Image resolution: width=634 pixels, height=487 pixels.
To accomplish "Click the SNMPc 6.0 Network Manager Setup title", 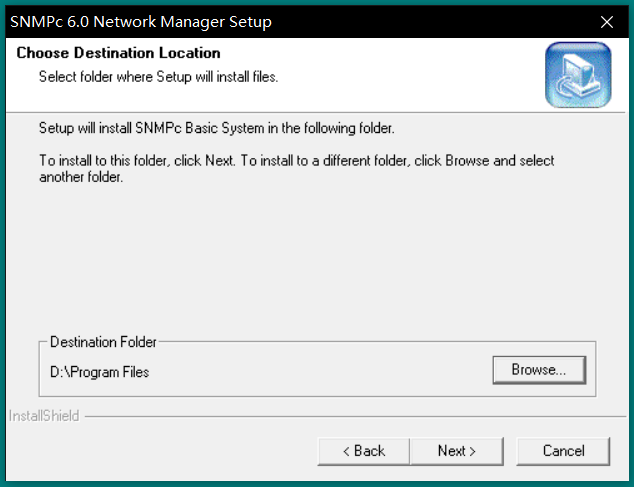I will 140,22.
